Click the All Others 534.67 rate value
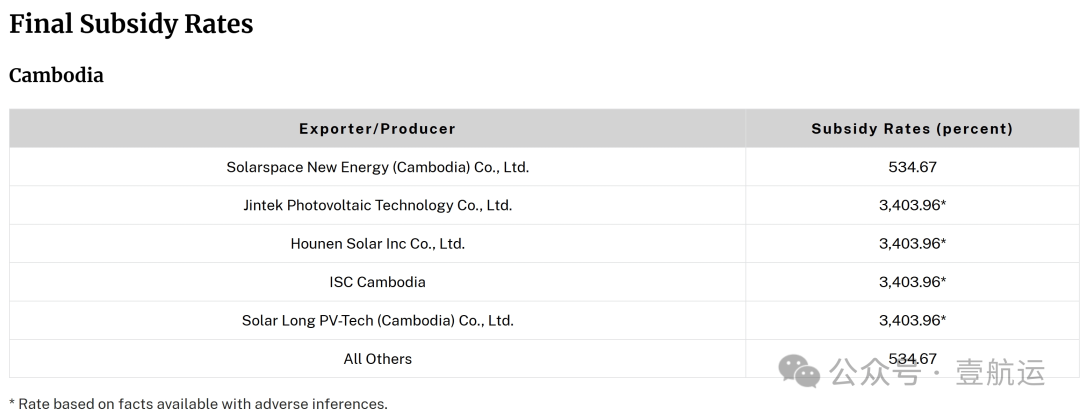 click(911, 358)
